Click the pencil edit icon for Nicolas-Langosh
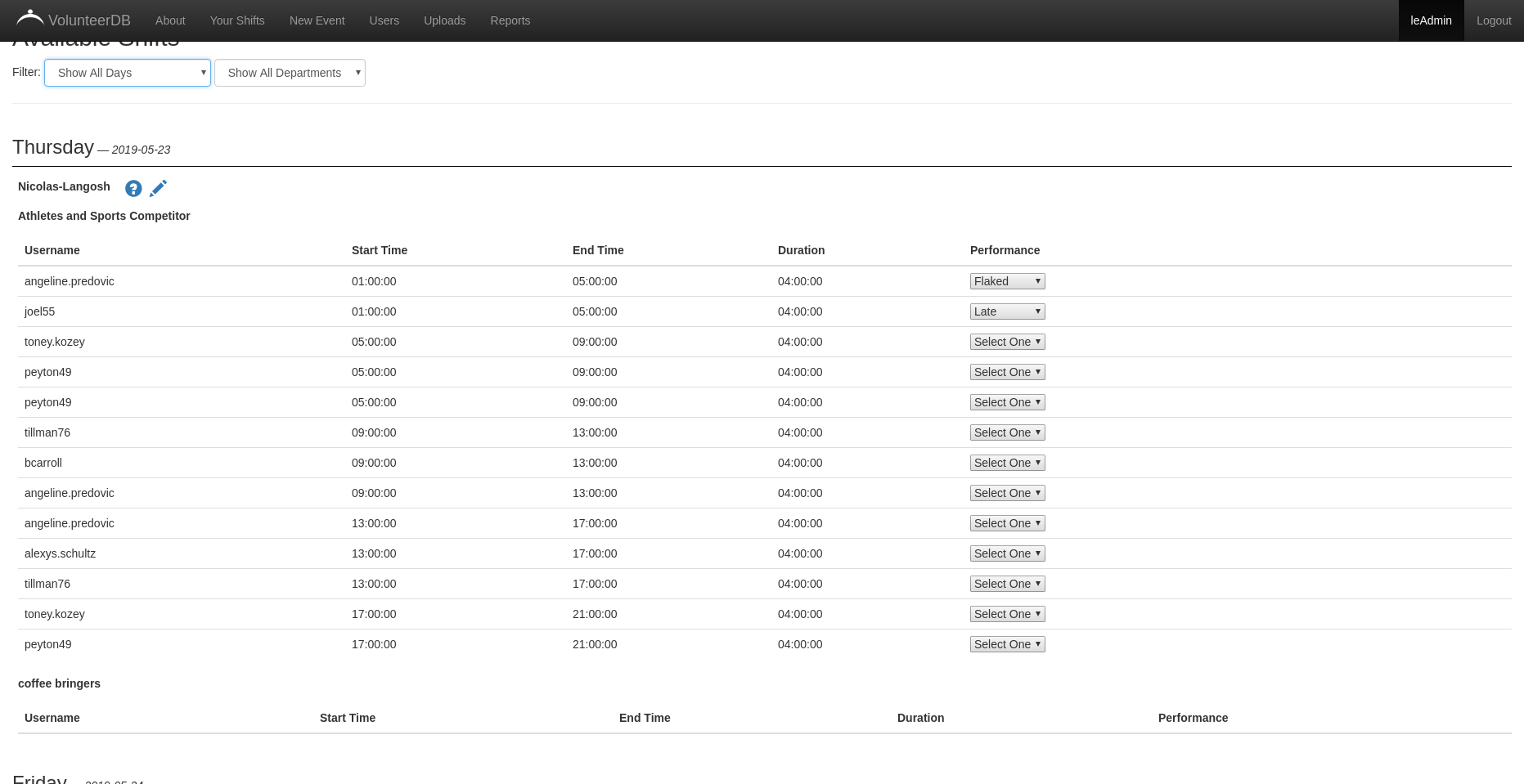Viewport: 1524px width, 784px height. 158,188
